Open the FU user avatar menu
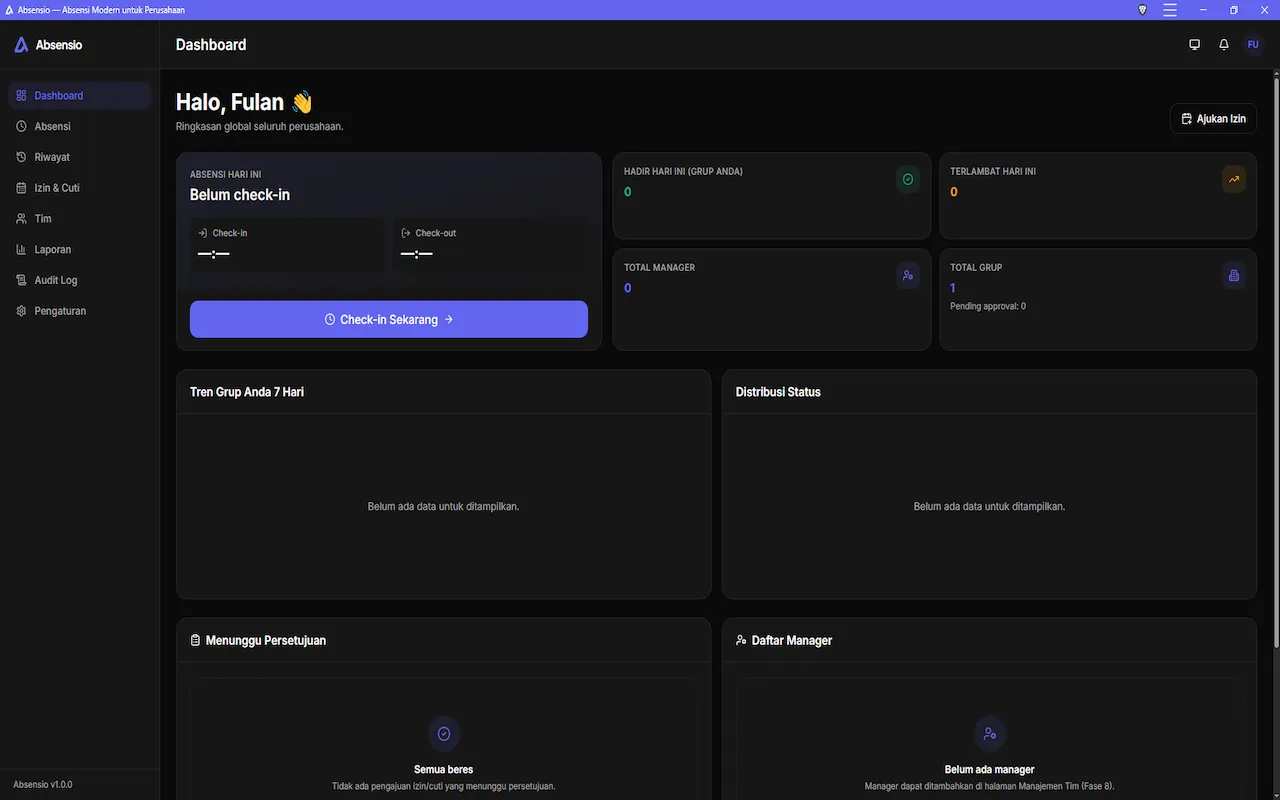Screen dimensions: 1280x800 click(1253, 45)
